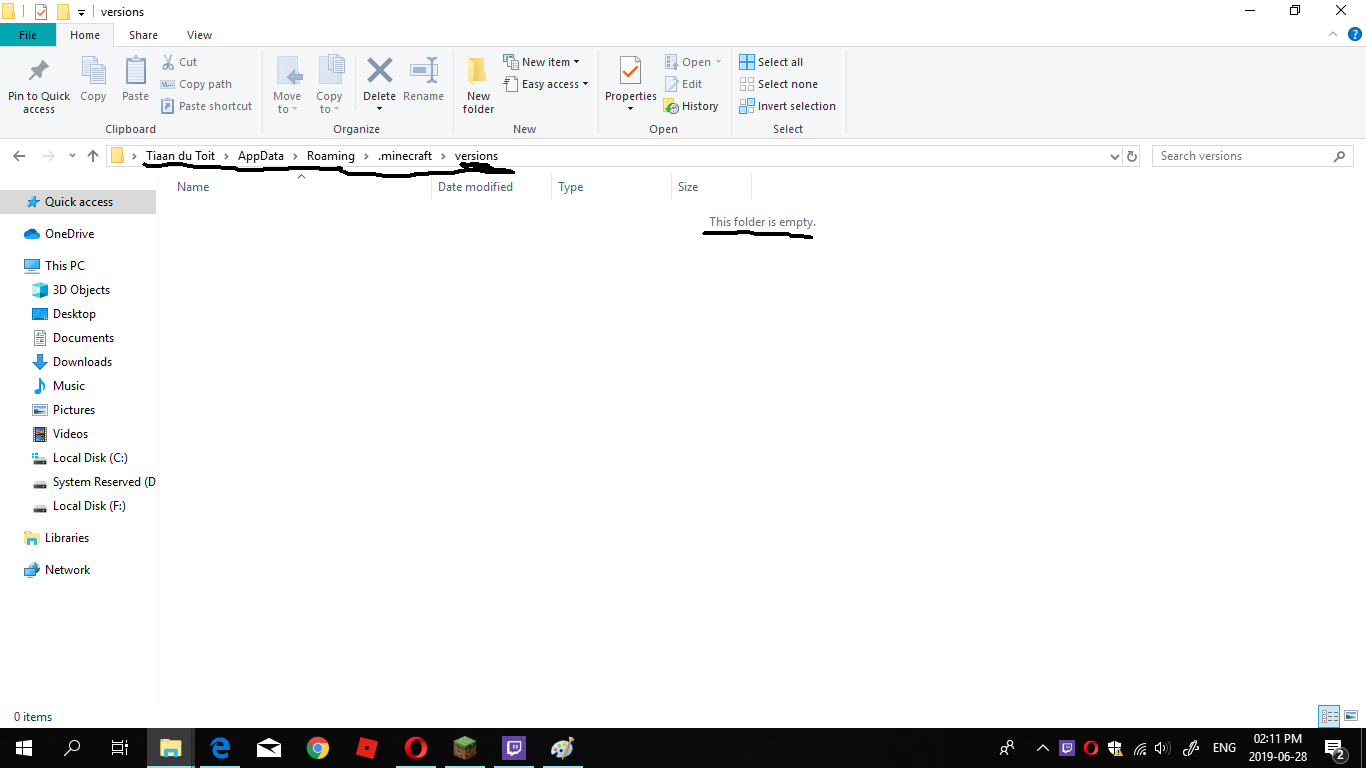
Task: Click Paste shortcut command
Action: [206, 106]
